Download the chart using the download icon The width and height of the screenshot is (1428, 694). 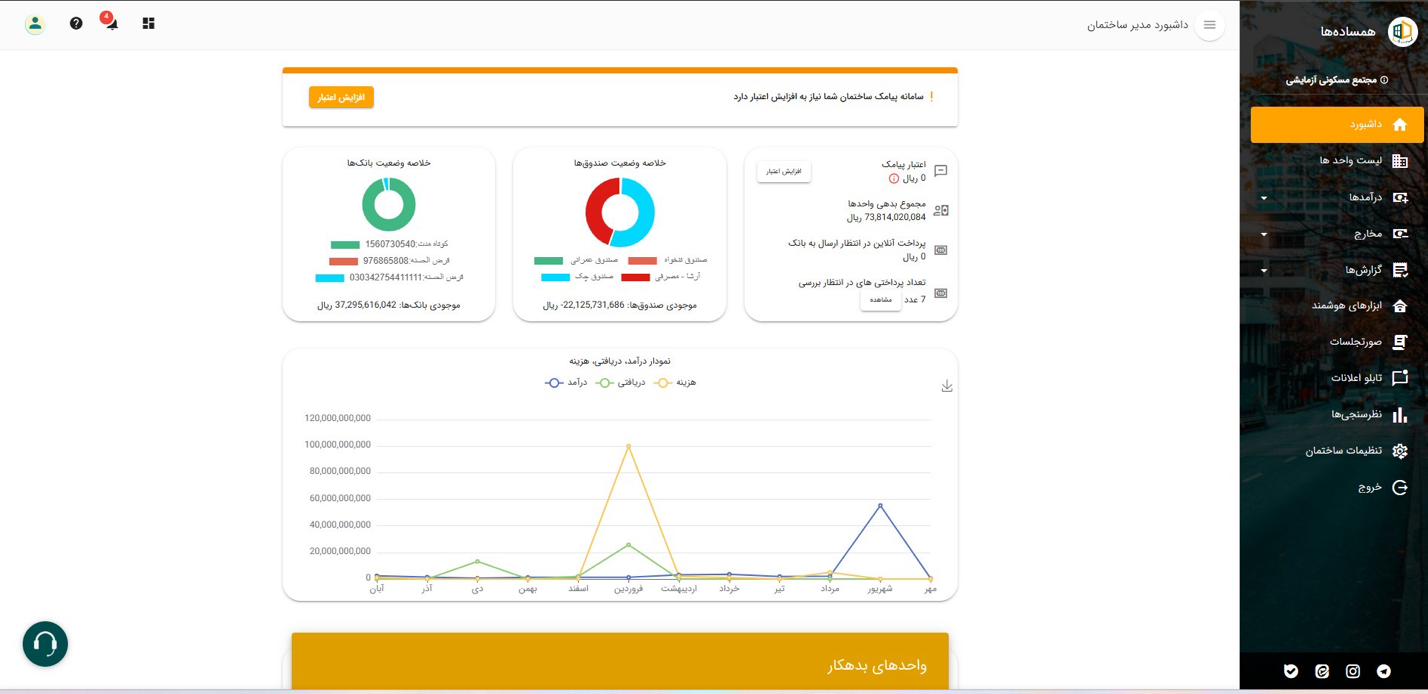click(x=946, y=386)
